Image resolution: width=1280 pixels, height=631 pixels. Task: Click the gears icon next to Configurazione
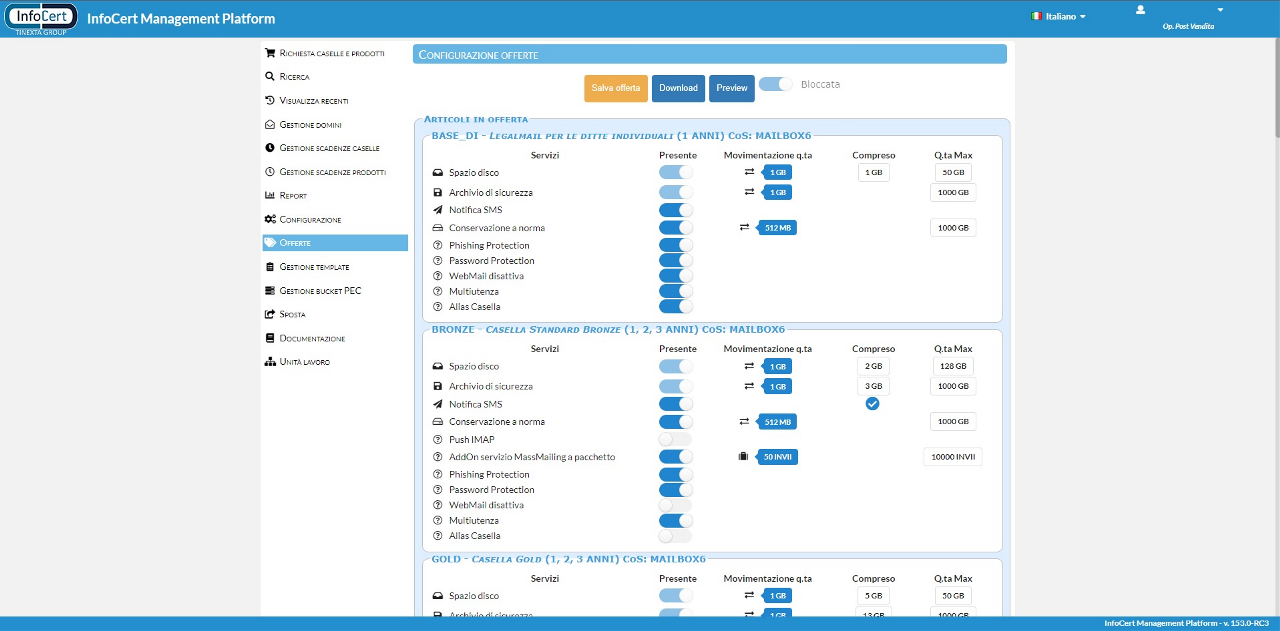pos(270,219)
